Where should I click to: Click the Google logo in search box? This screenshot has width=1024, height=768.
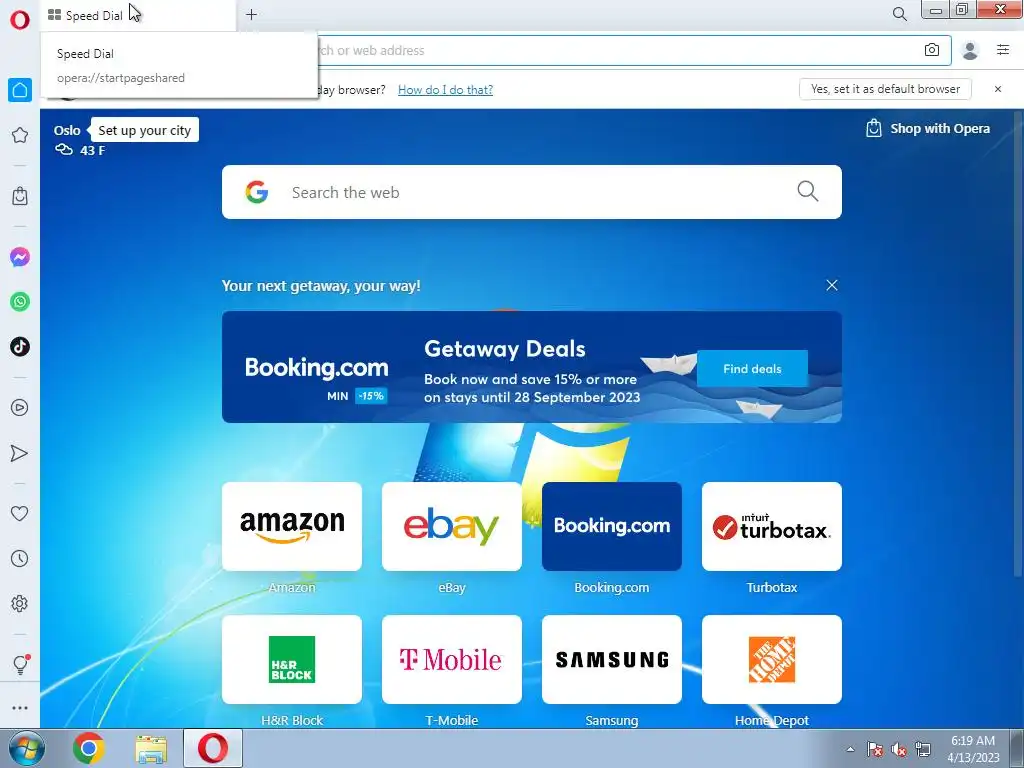click(x=257, y=192)
